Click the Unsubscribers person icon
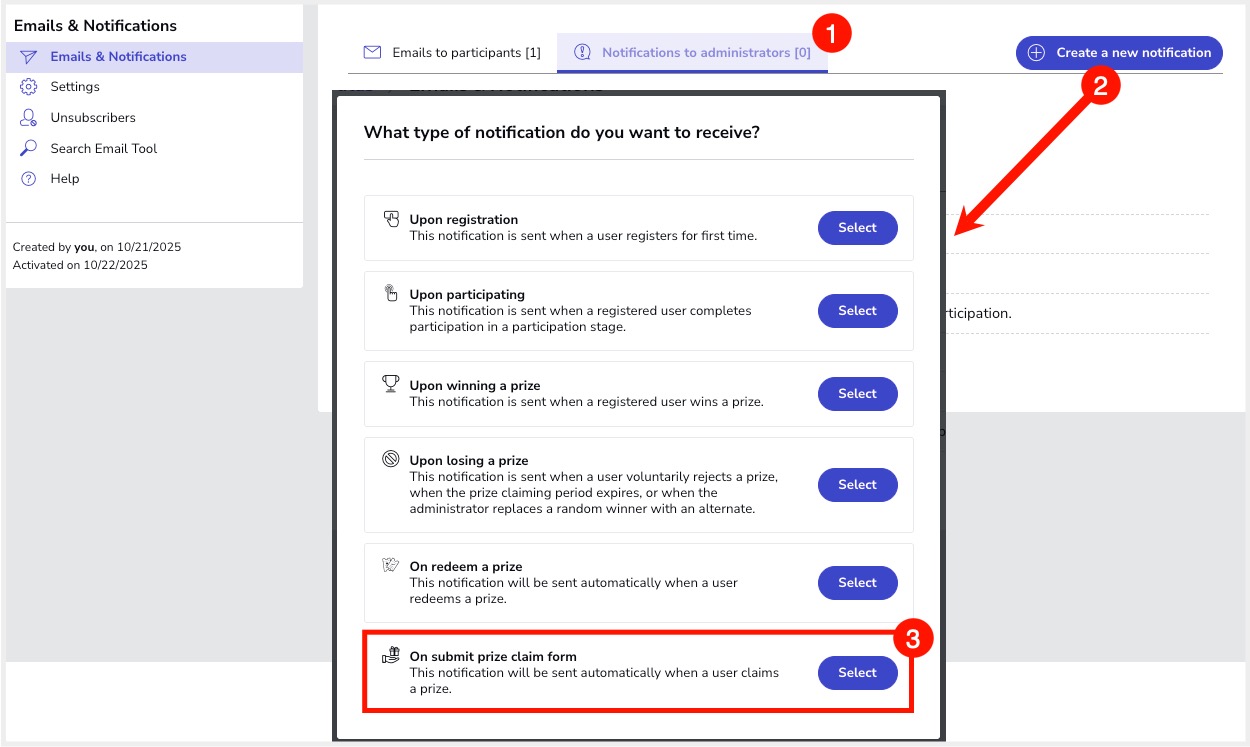 pos(29,118)
